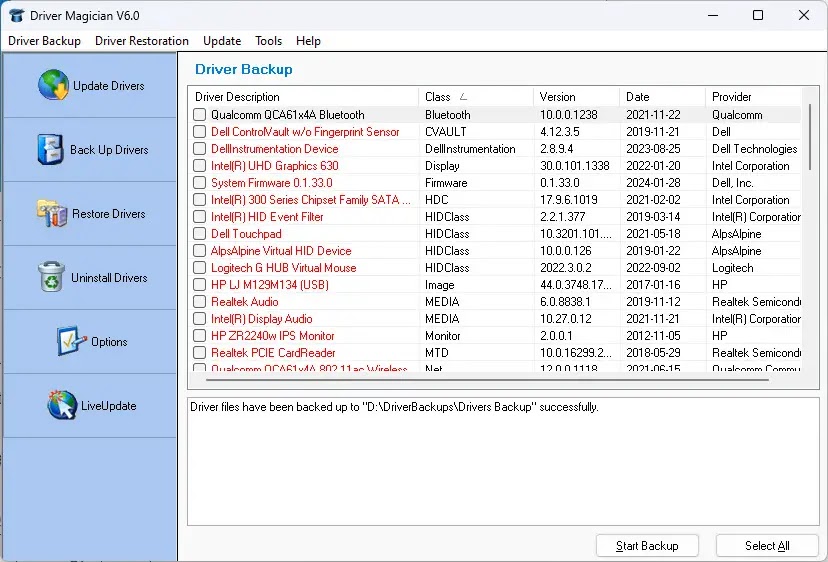Sort by the Provider column header
The image size is (828, 562).
[x=754, y=97]
